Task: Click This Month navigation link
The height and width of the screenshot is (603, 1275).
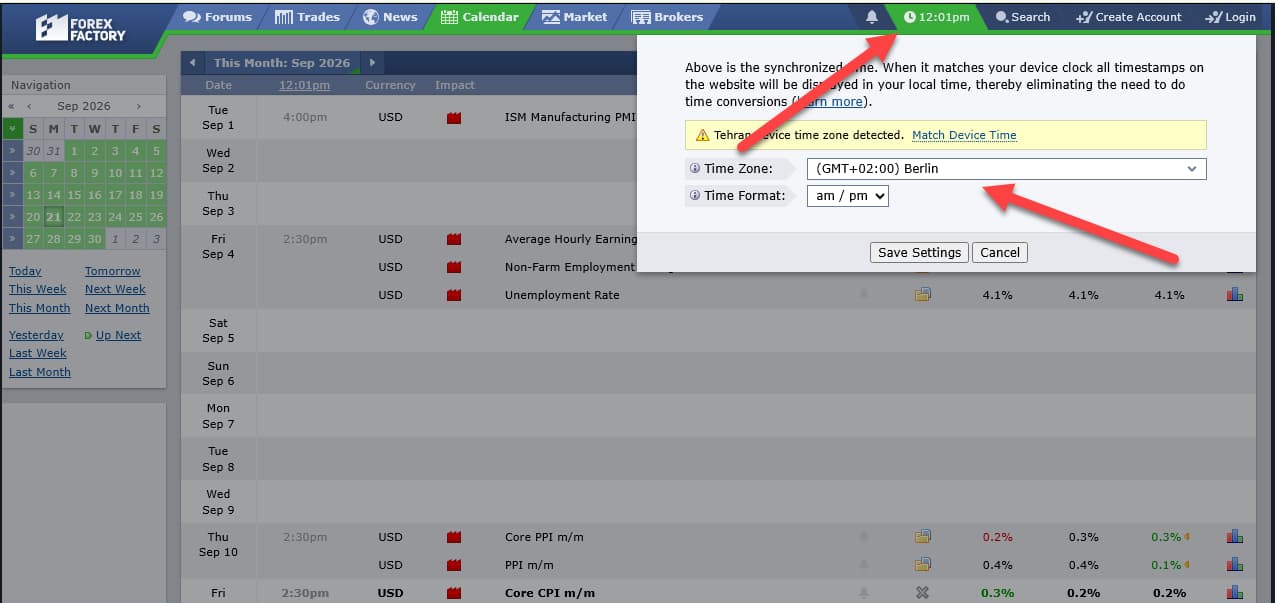Action: 40,308
